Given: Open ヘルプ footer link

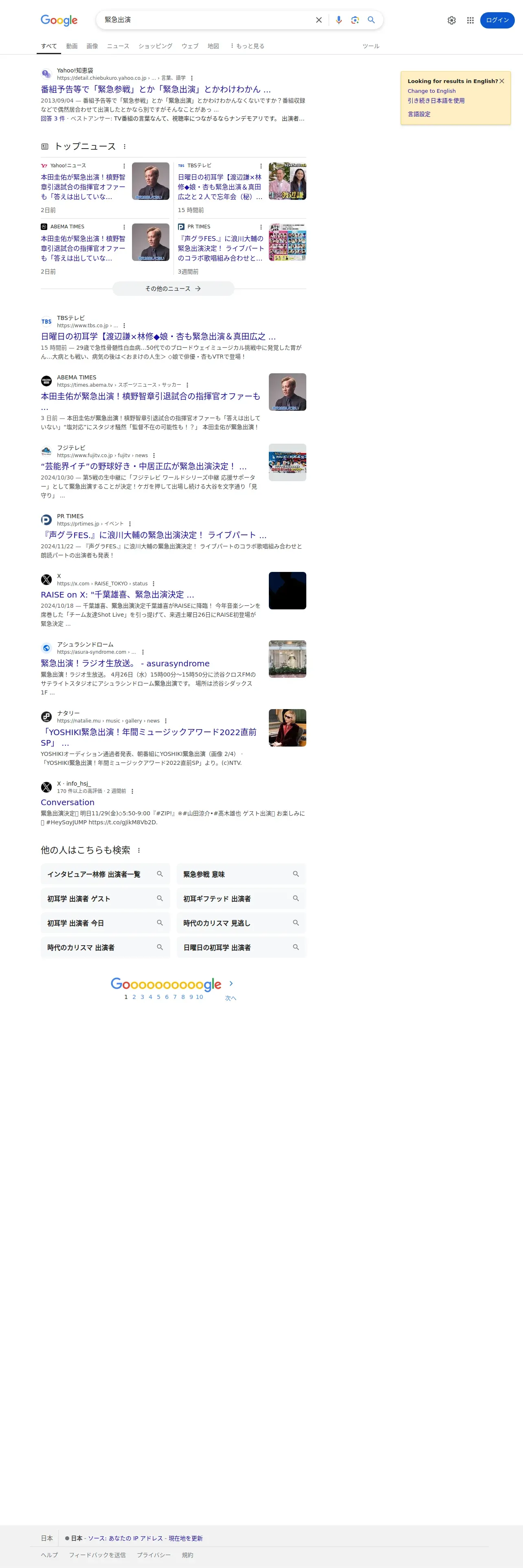Looking at the screenshot, I should point(49,1555).
